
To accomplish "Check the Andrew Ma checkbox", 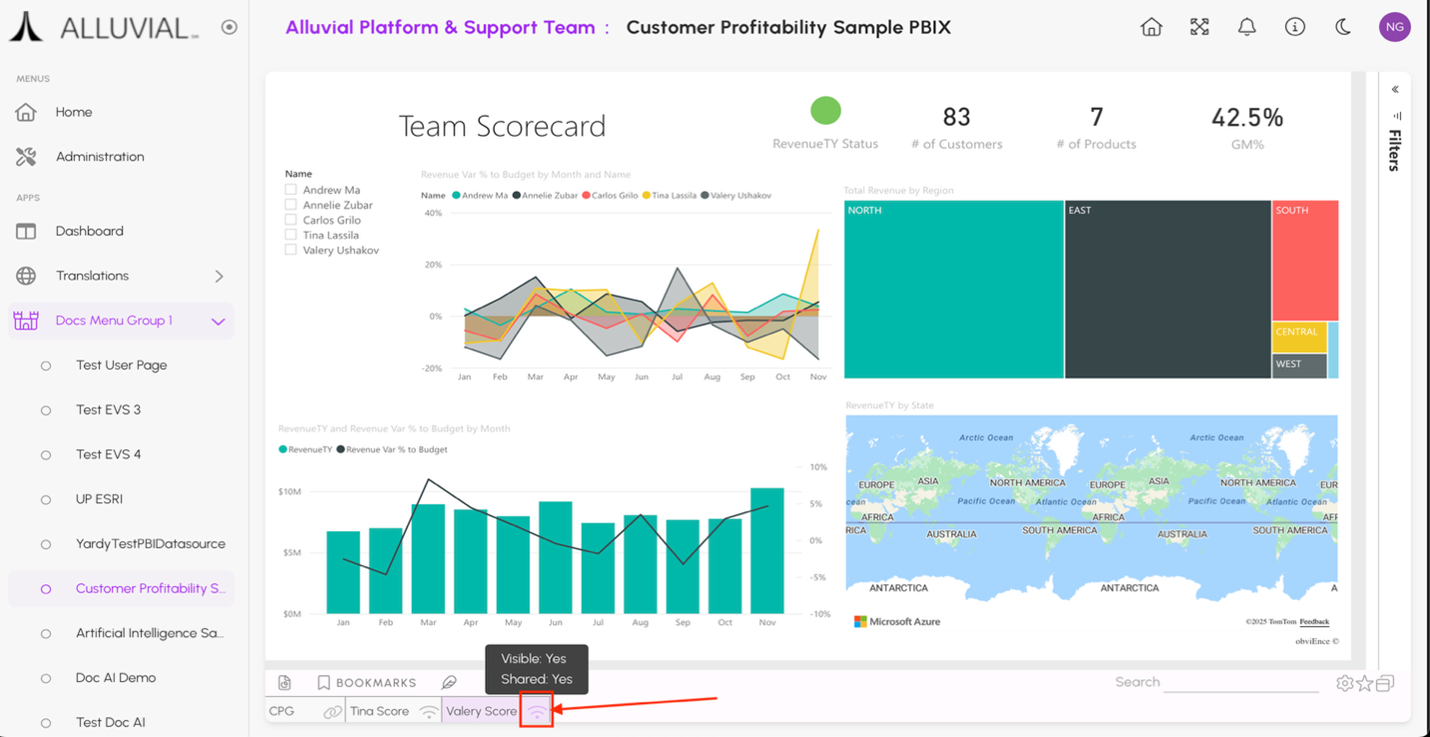I will click(x=291, y=190).
